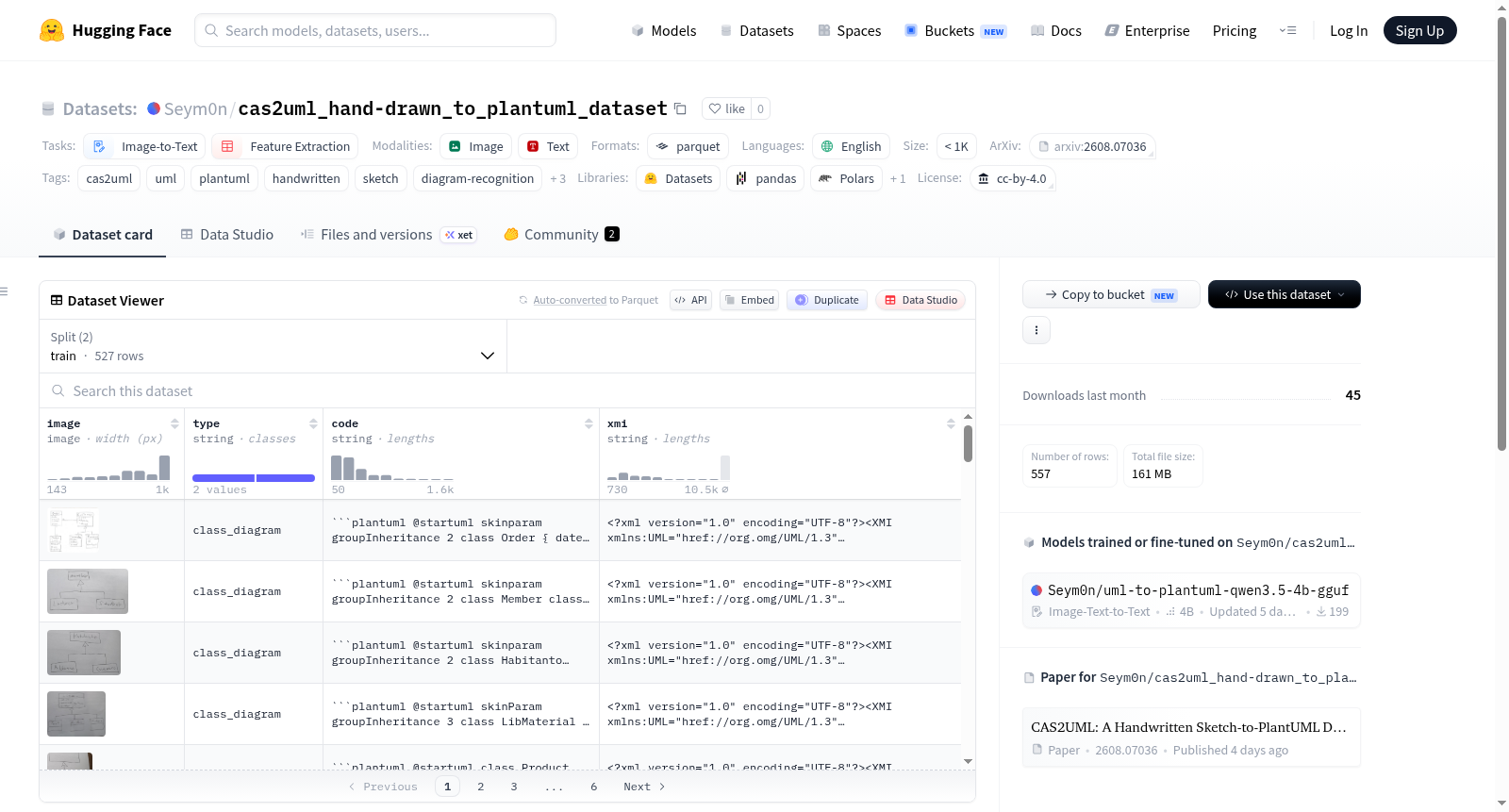The height and width of the screenshot is (812, 1509).
Task: Click the Polars library tag
Action: (846, 178)
